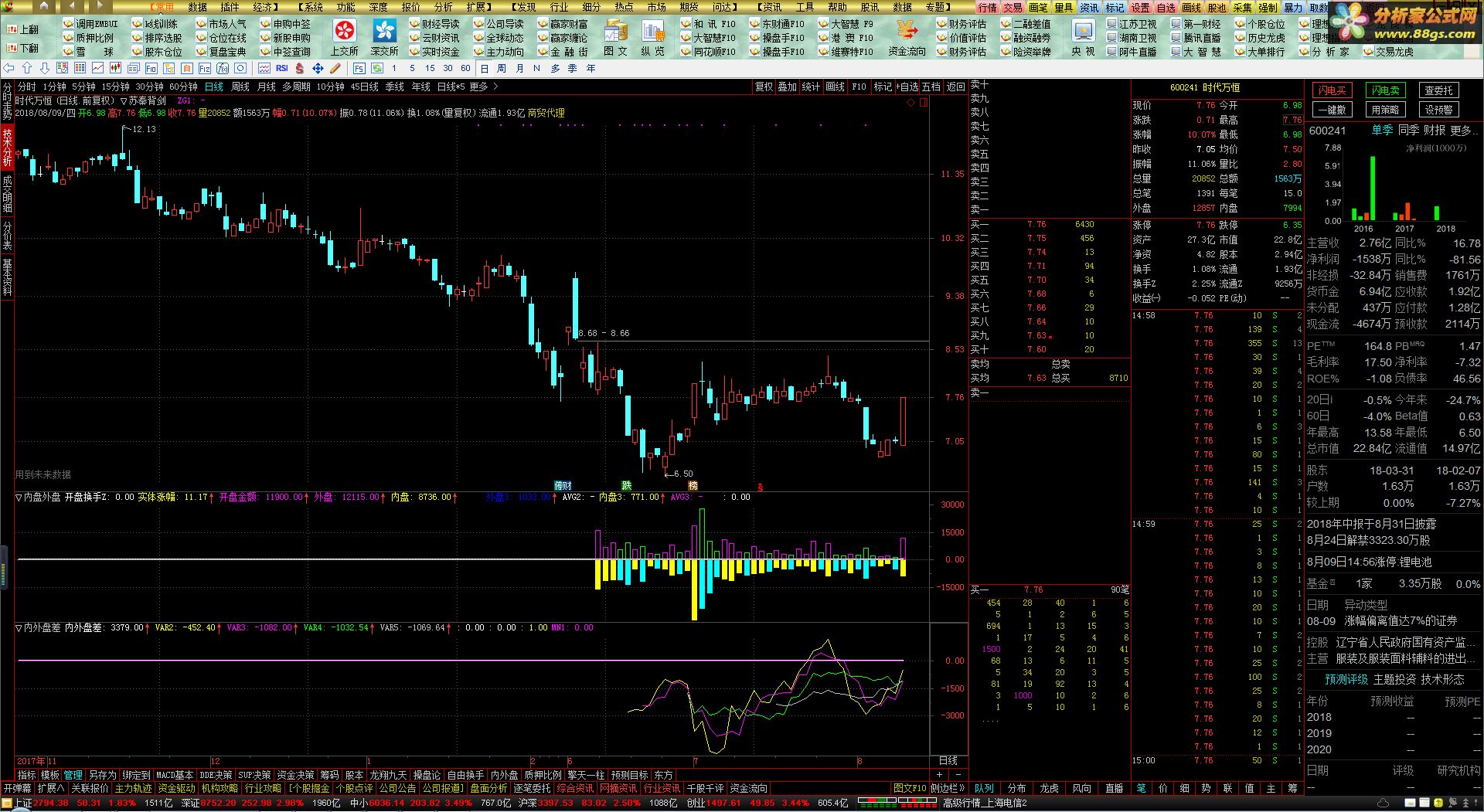Collapse the 内盘外盘 indicator panel triangle
This screenshot has width=1484, height=812.
19,498
